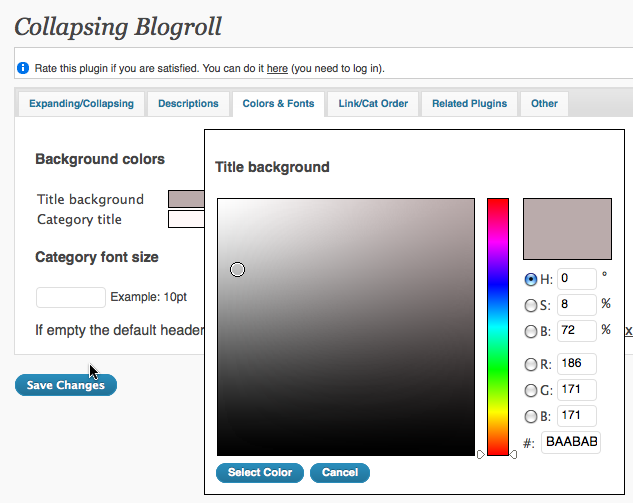
Task: Click the rainbow hue slider bar
Action: coord(497,327)
